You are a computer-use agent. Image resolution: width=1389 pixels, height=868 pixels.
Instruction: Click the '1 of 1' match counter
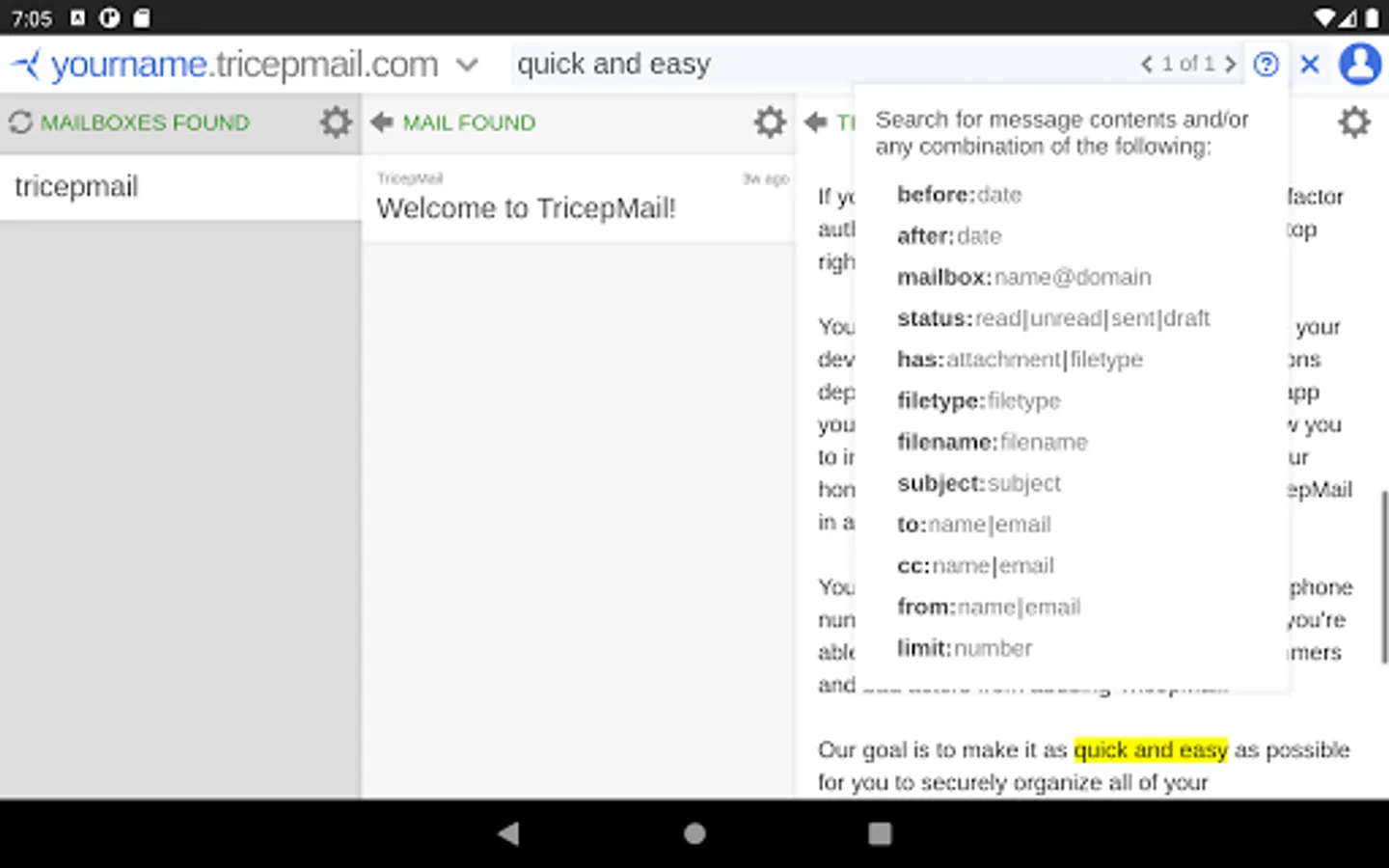[x=1188, y=64]
